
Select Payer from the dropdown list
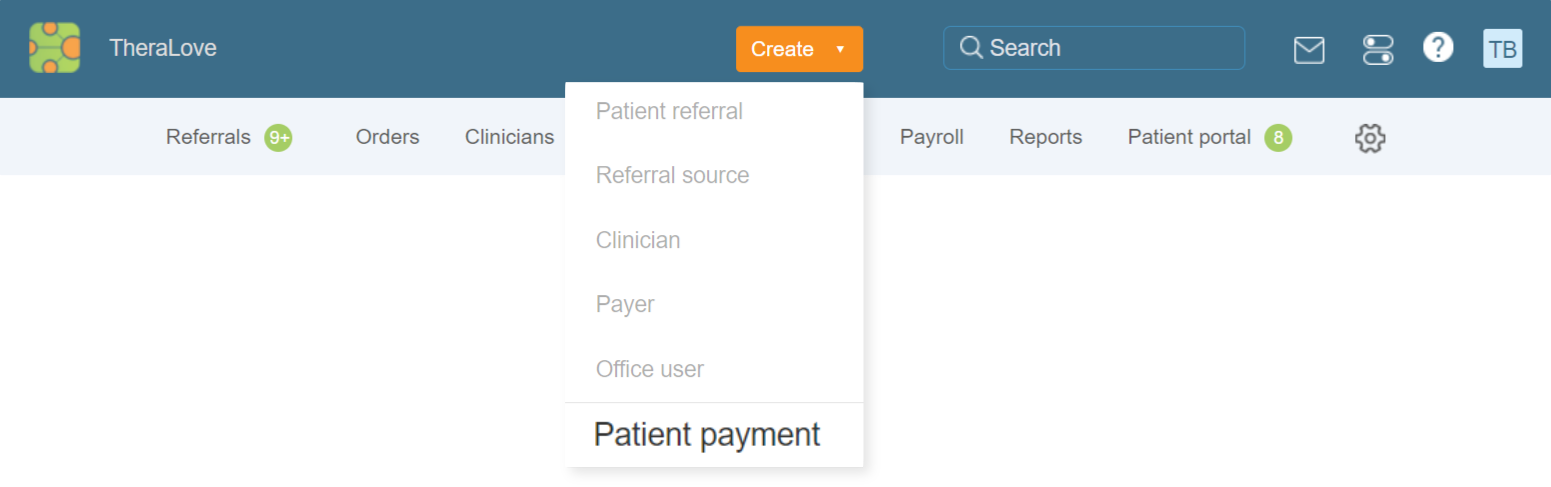click(625, 304)
